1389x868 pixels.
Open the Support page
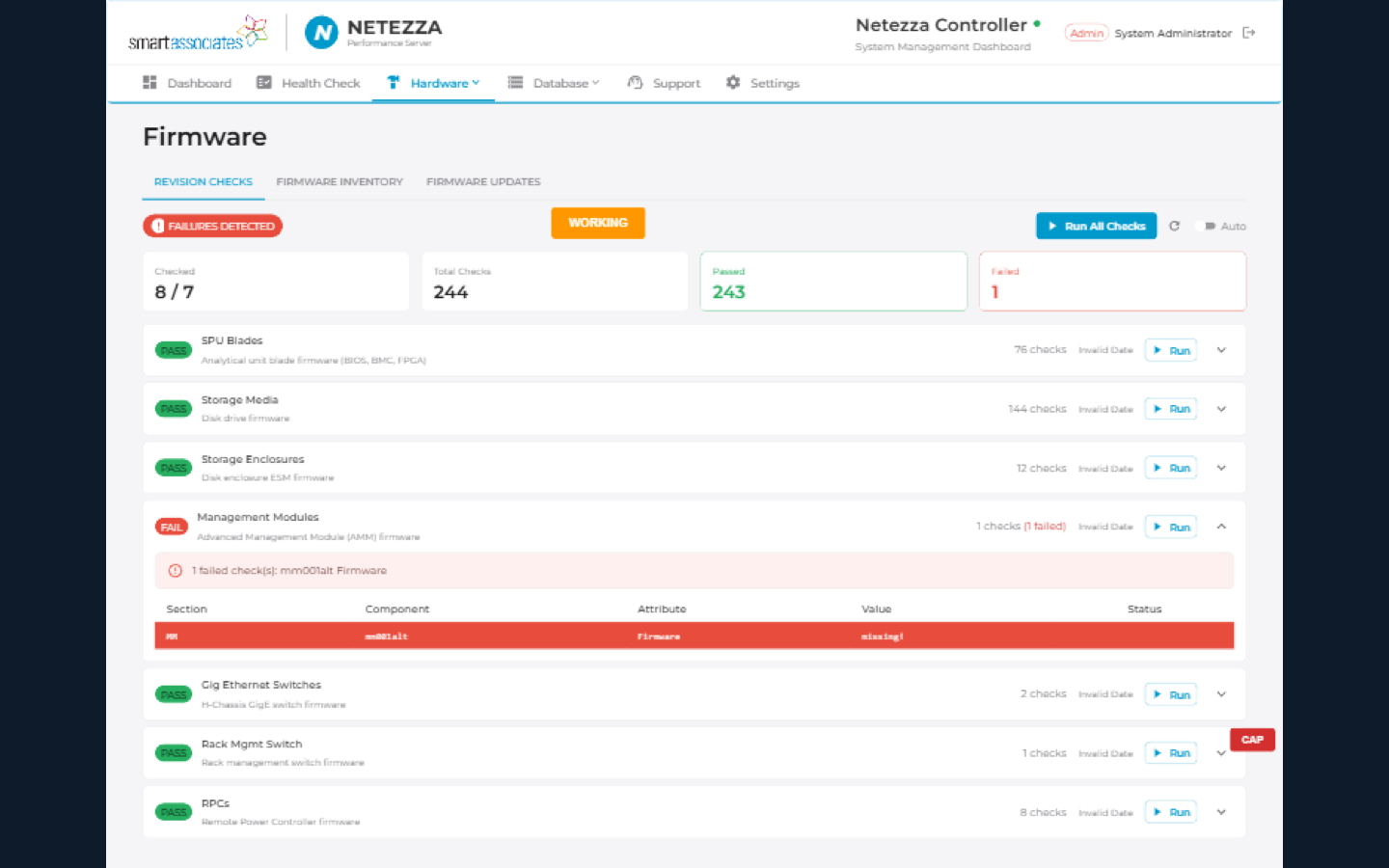pos(664,83)
